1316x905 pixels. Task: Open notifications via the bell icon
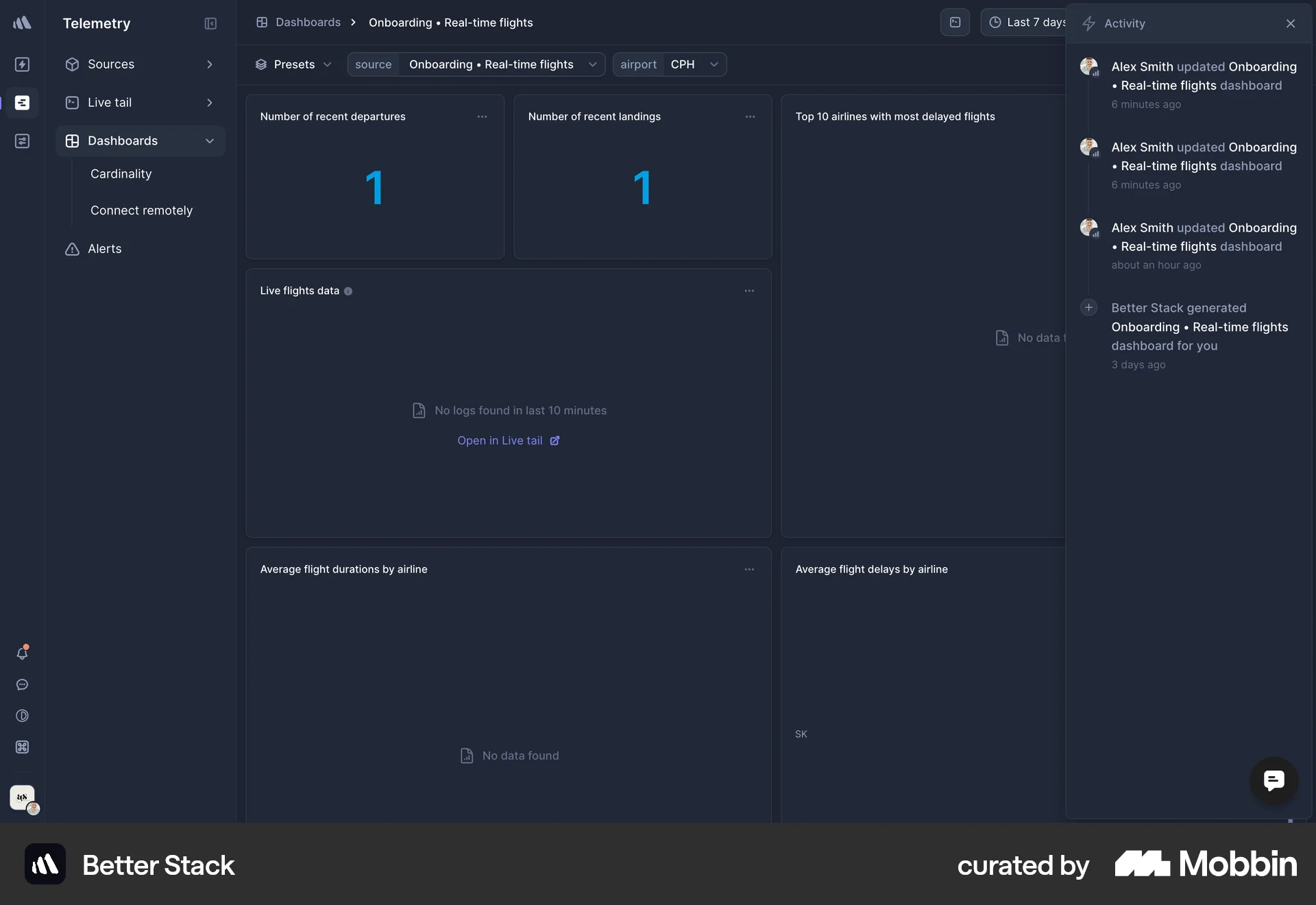23,653
